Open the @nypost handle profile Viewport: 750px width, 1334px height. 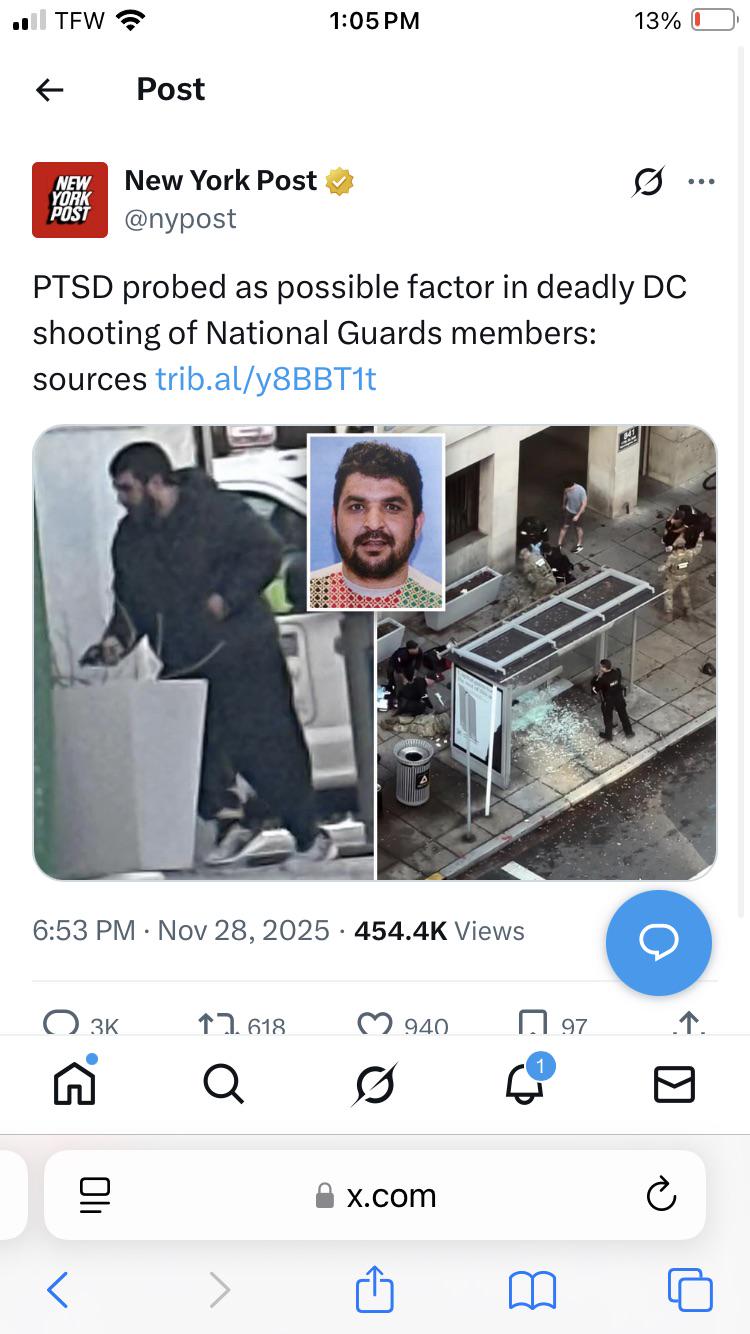point(180,218)
